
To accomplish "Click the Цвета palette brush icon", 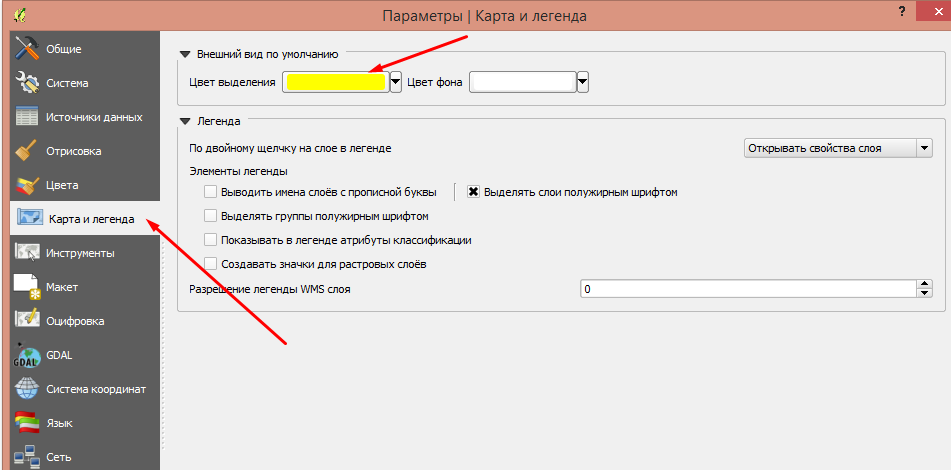I will [x=27, y=185].
